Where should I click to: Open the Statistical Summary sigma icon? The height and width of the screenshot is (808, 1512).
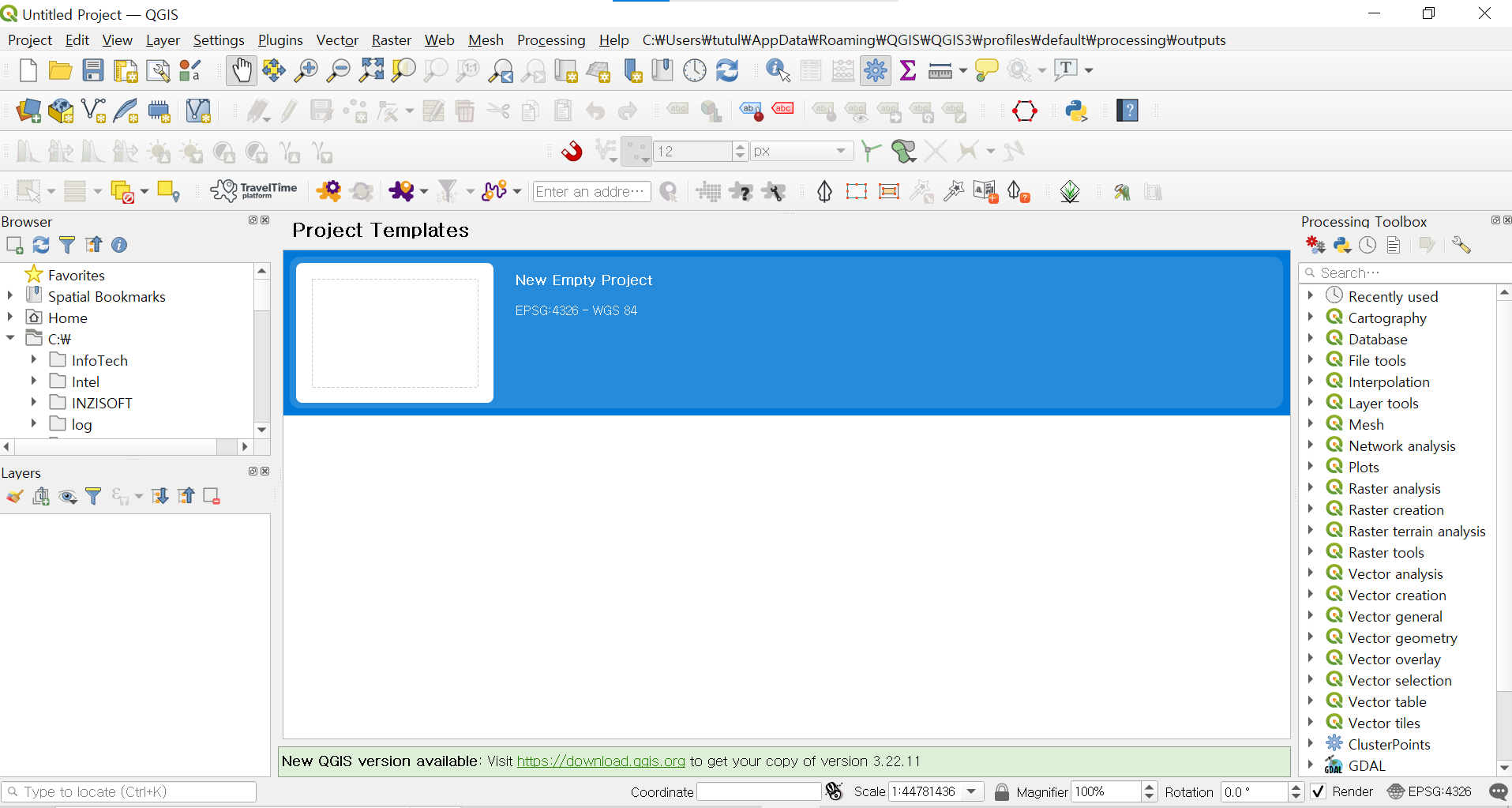coord(908,70)
